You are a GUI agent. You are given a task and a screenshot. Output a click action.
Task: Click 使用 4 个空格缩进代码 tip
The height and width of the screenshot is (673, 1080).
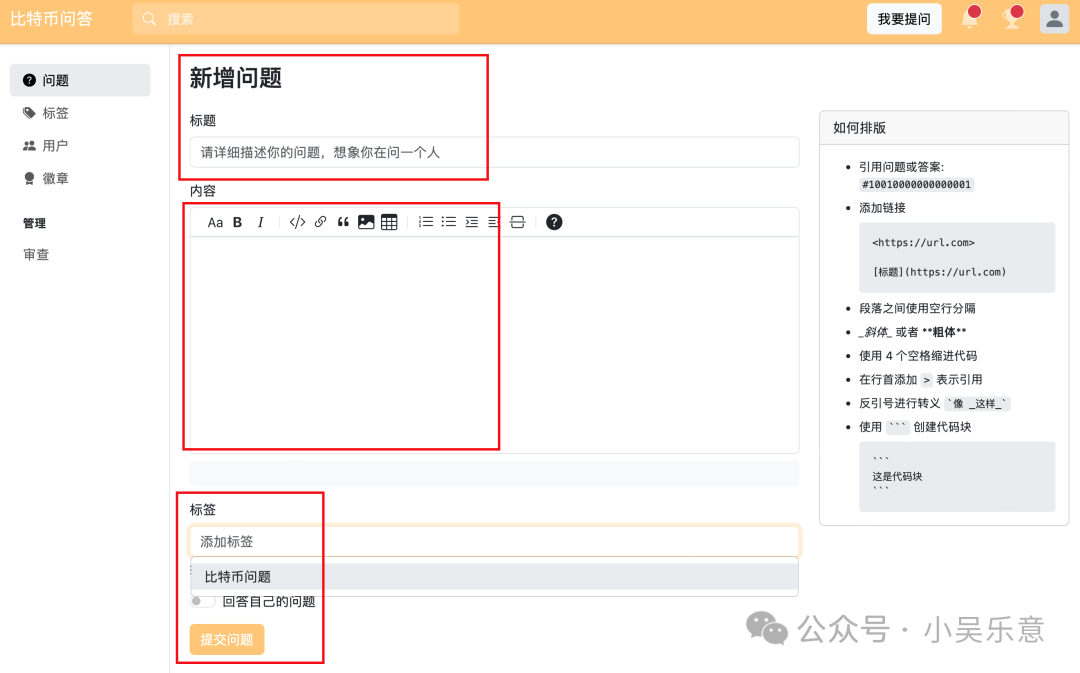click(x=917, y=355)
